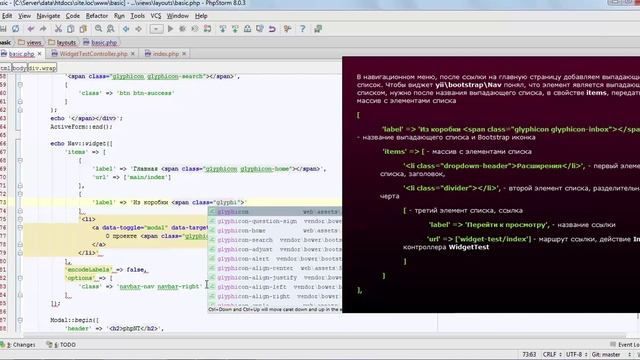Click the Cut scissors icon
Image resolution: width=640 pixels, height=360 pixels.
(x=58, y=29)
